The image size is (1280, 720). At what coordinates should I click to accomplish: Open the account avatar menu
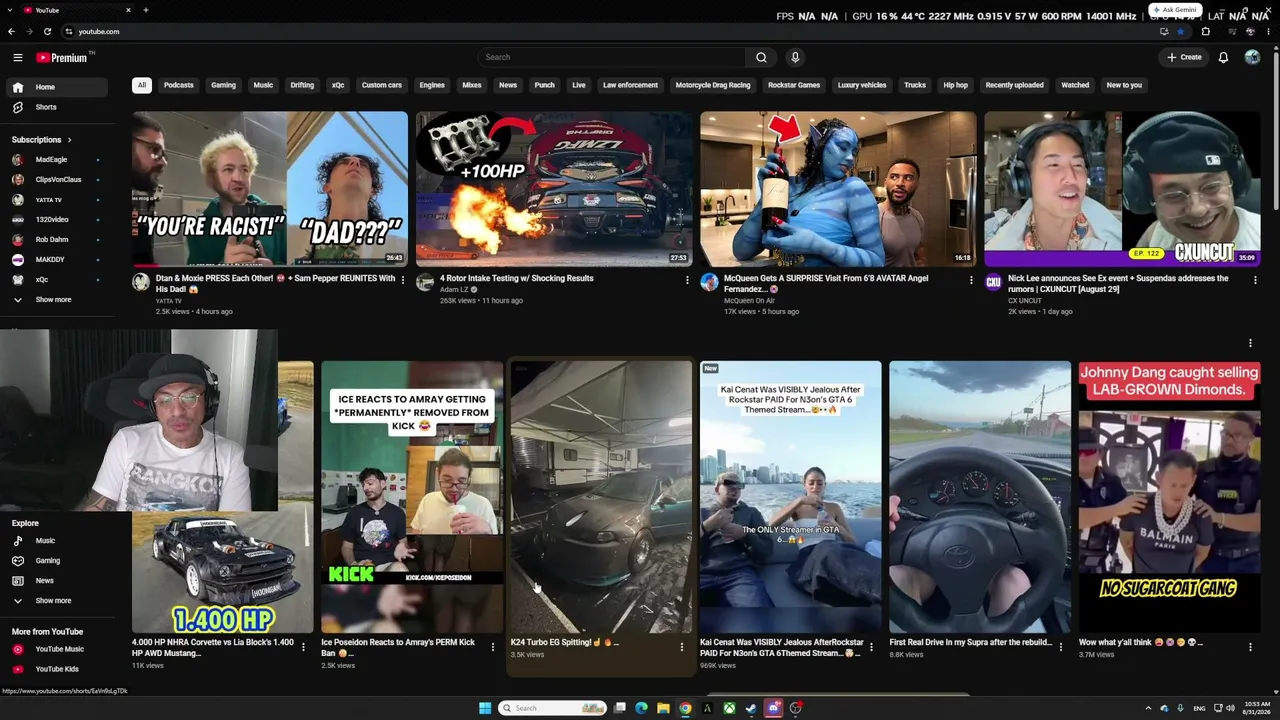pos(1252,57)
